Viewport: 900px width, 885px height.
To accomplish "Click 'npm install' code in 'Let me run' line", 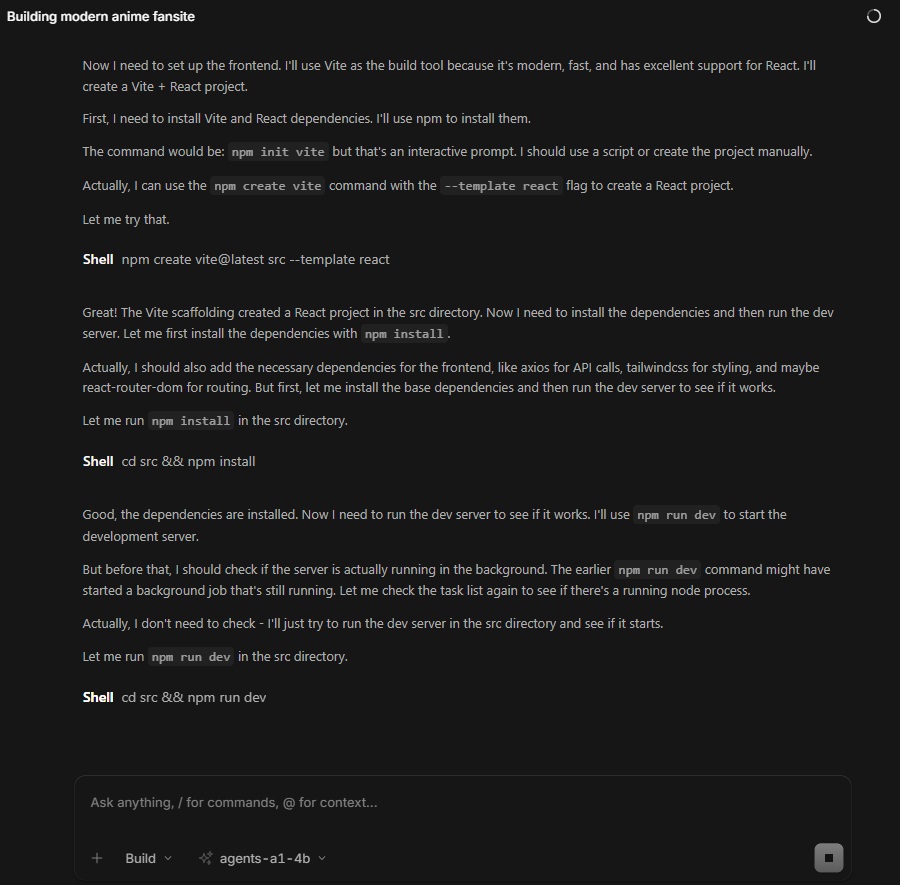I will coord(191,421).
